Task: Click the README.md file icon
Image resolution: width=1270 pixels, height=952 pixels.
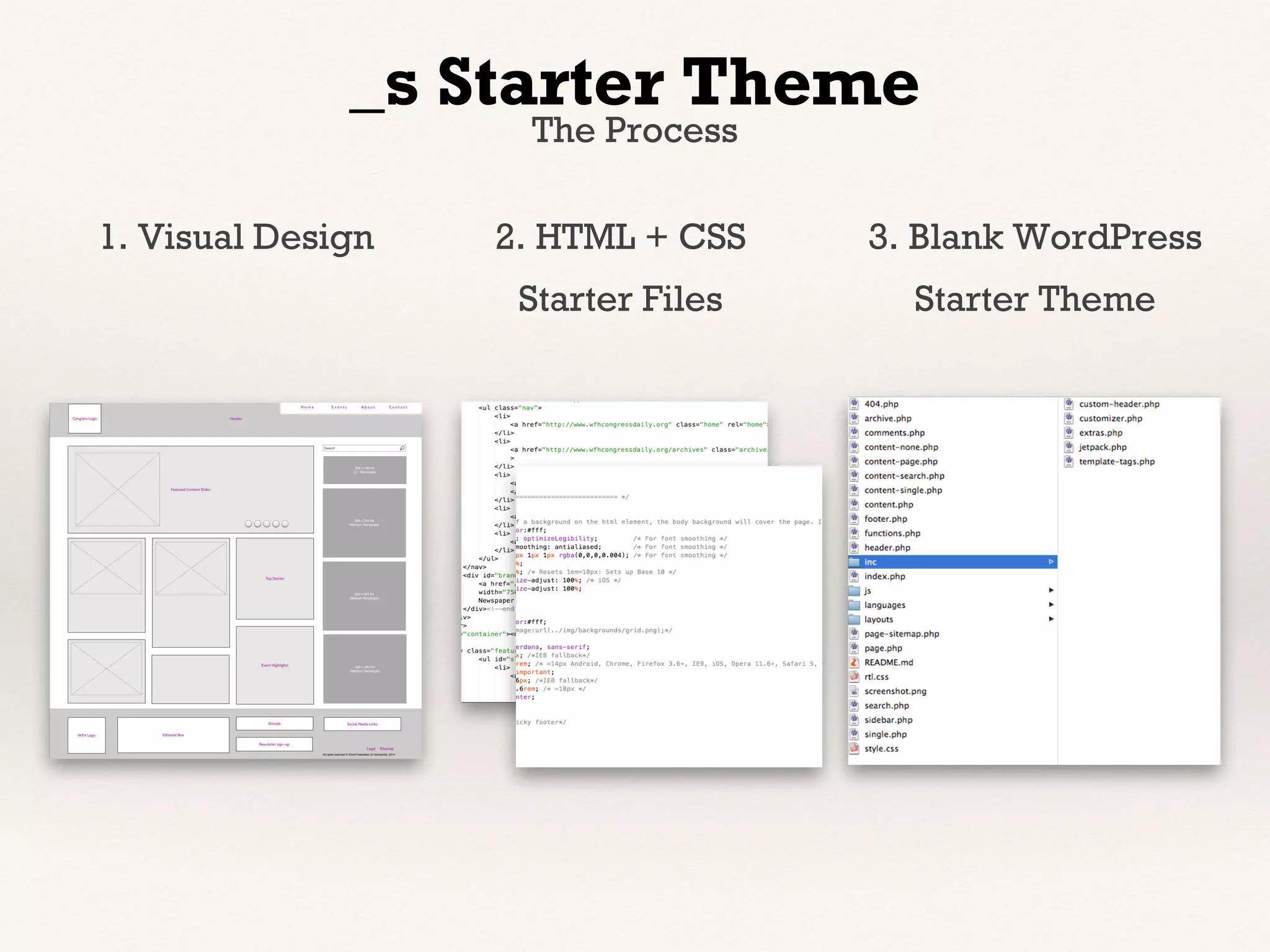Action: tap(854, 663)
